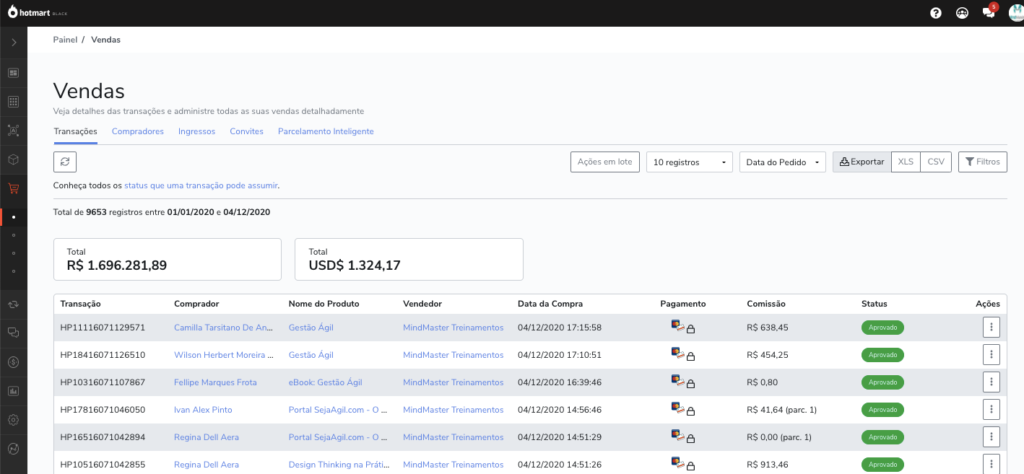Switch to the Convites tab

tap(246, 131)
